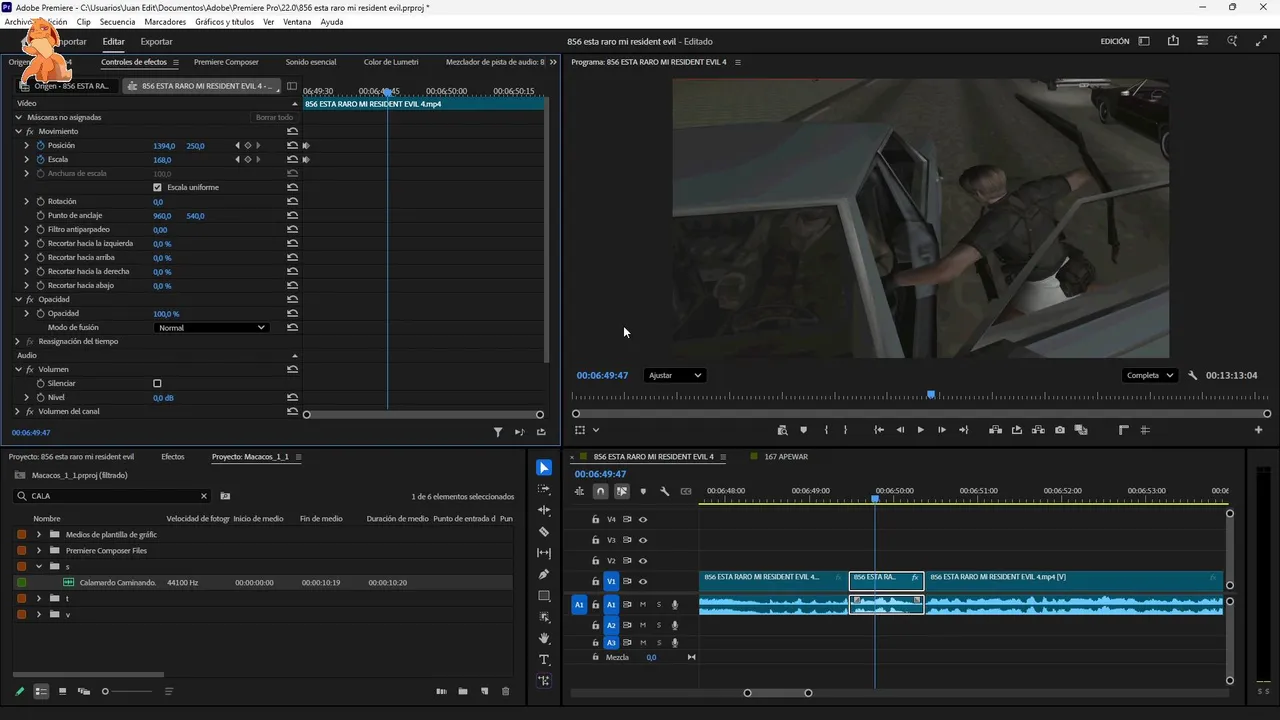Open the Ajustar zoom dropdown
The image size is (1280, 720).
675,376
